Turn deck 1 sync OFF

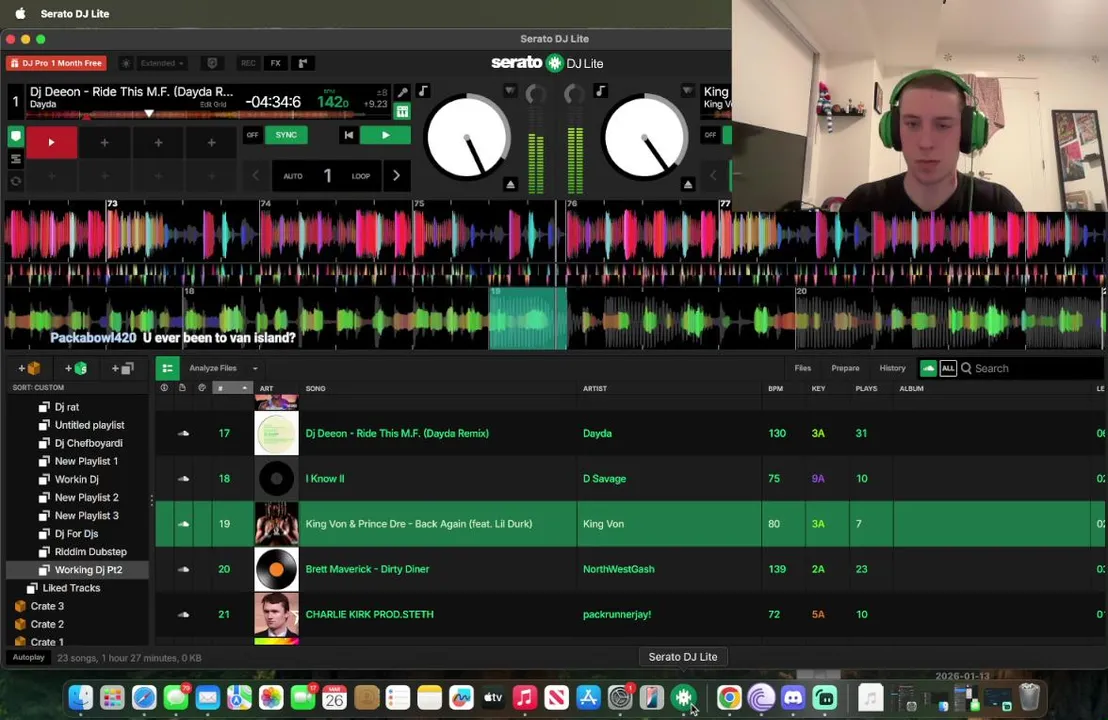(x=252, y=135)
